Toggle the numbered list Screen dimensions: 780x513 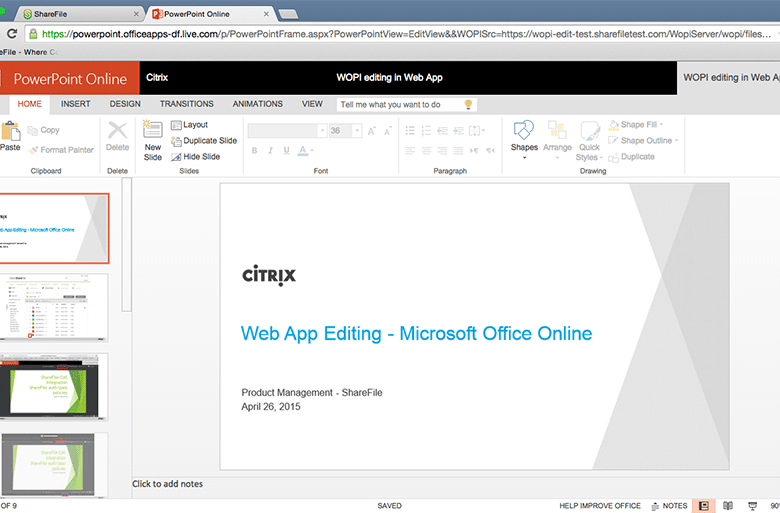coord(426,131)
